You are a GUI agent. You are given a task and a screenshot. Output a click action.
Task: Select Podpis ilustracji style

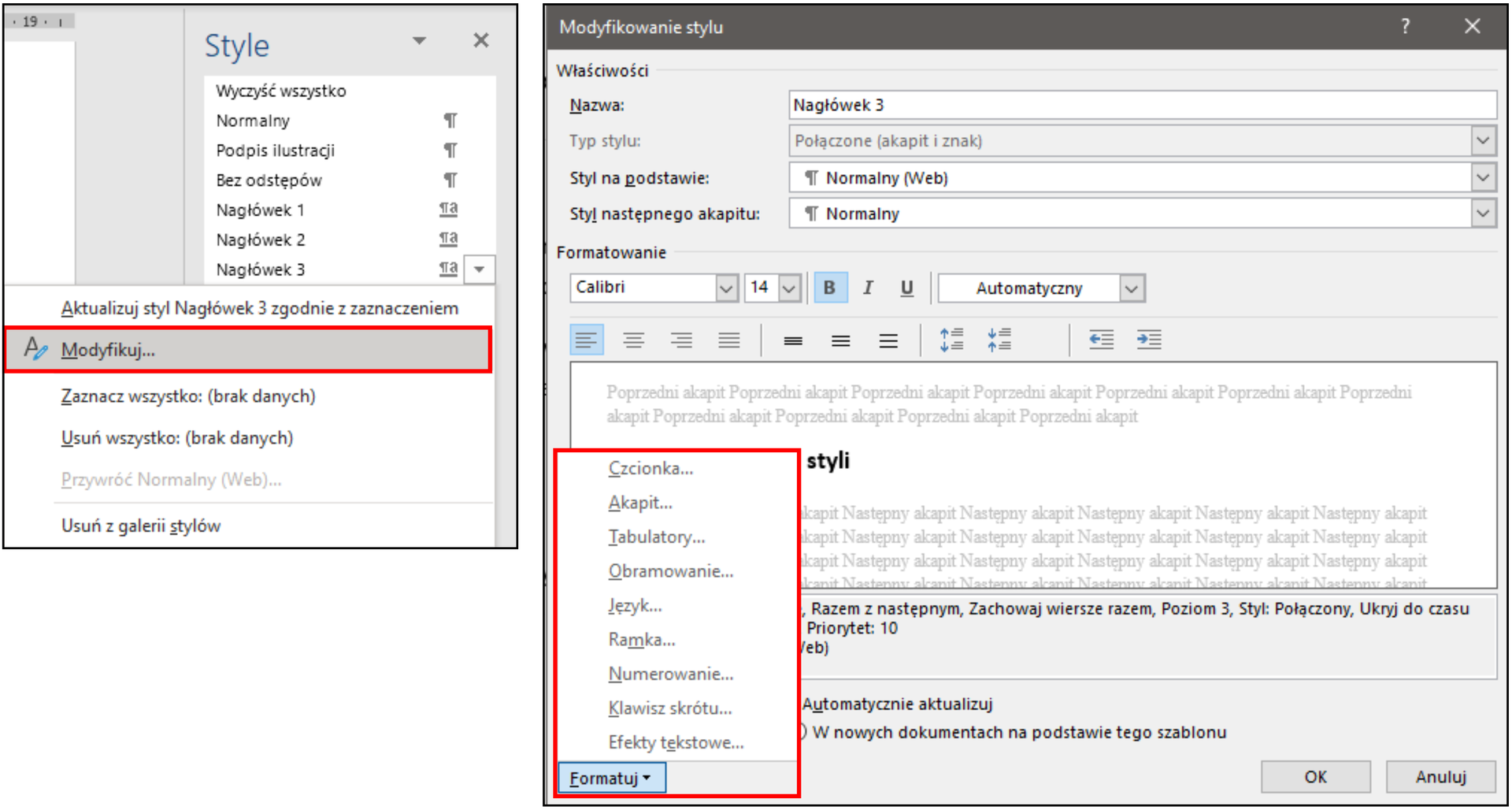coord(276,150)
